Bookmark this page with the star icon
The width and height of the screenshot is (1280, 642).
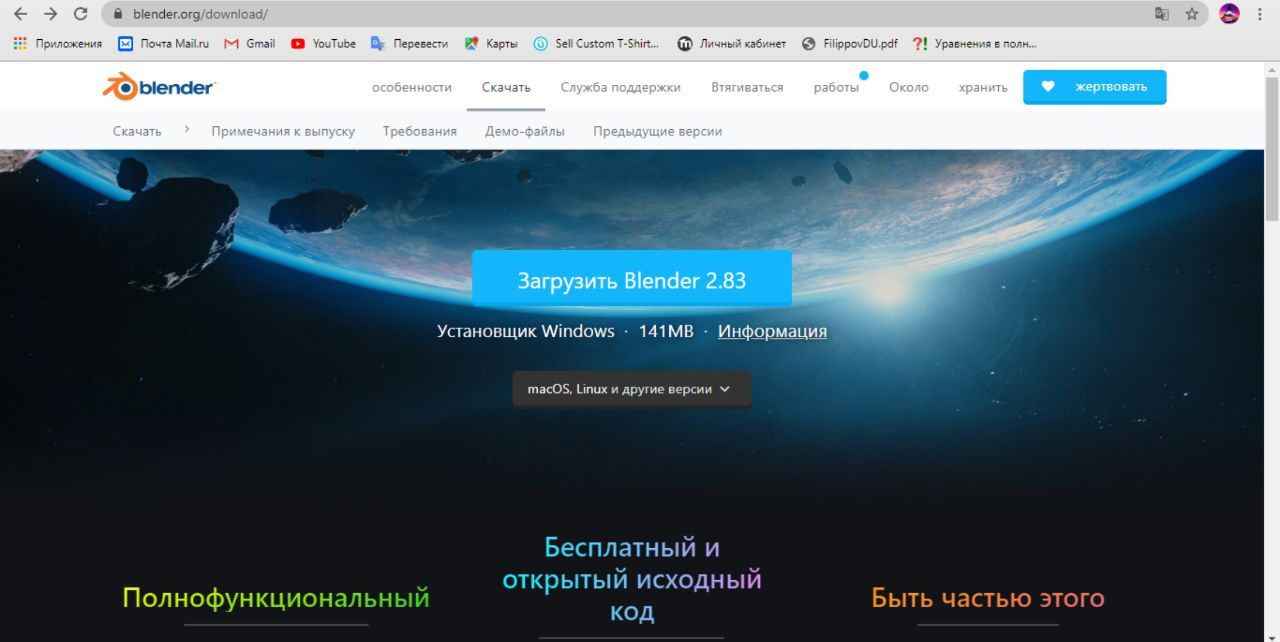click(1192, 14)
